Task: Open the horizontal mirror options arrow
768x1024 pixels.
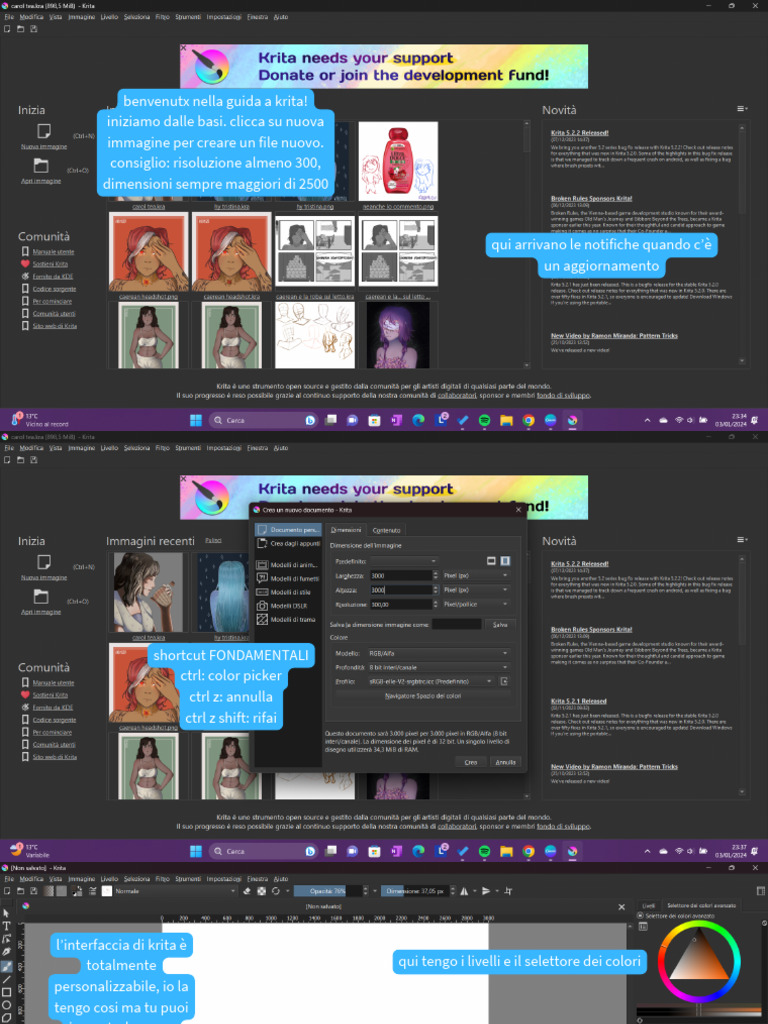Action: tap(474, 891)
